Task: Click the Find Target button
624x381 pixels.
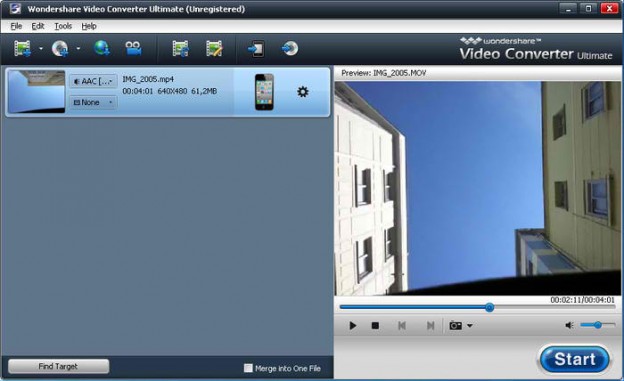Action: point(58,366)
